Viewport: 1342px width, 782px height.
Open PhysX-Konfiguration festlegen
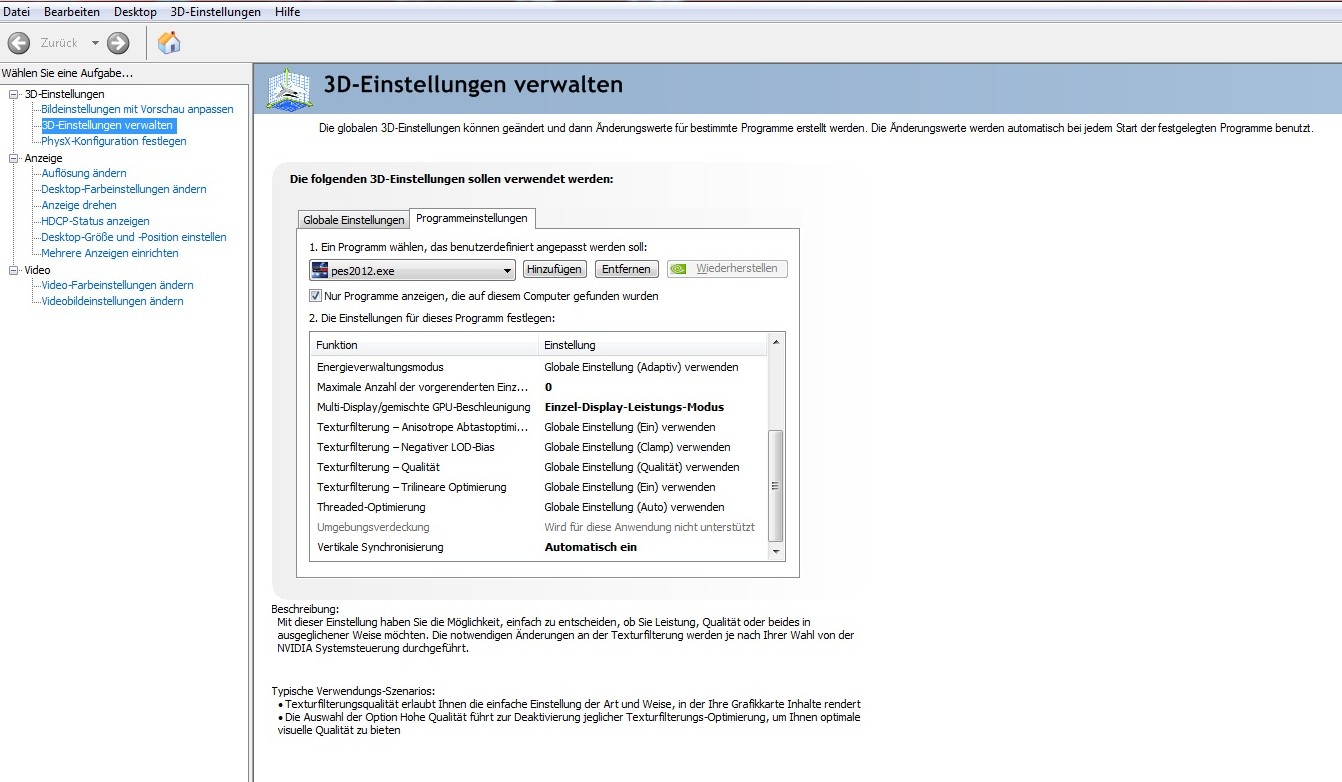tap(113, 141)
